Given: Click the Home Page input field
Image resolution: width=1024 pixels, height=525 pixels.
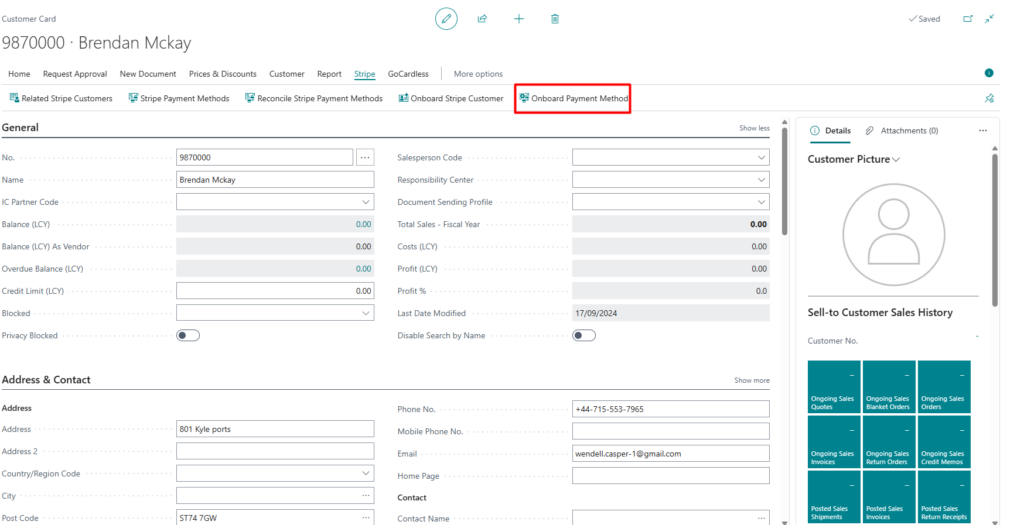Looking at the screenshot, I should [x=671, y=476].
